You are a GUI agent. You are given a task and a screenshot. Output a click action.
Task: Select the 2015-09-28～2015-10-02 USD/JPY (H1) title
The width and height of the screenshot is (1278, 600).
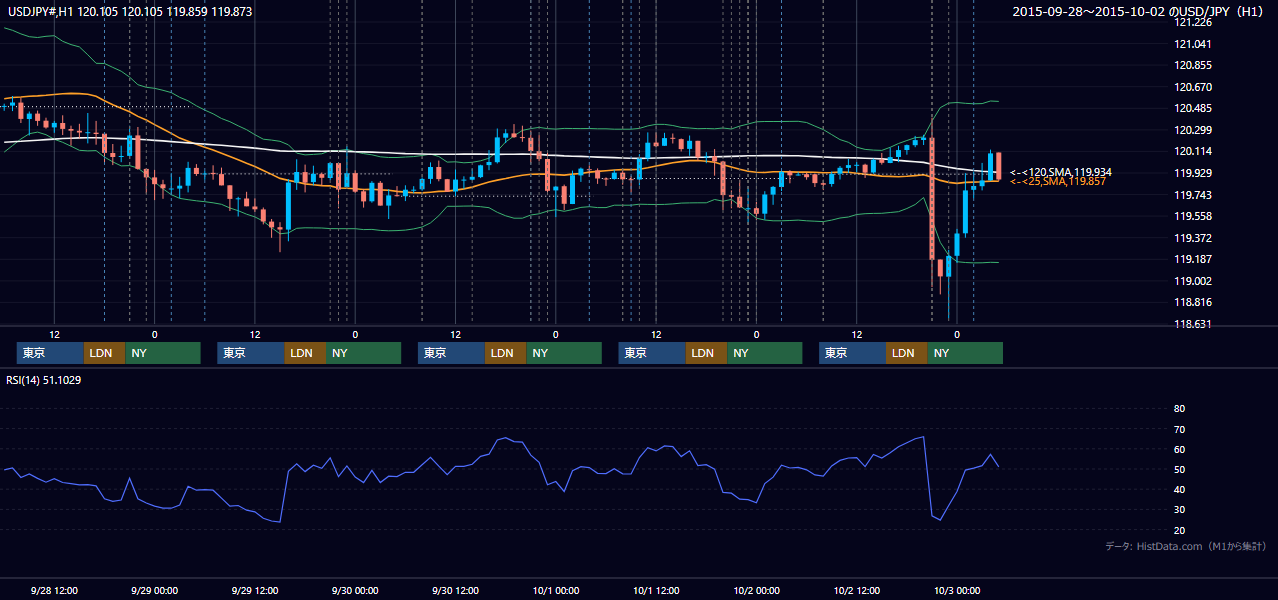1140,12
